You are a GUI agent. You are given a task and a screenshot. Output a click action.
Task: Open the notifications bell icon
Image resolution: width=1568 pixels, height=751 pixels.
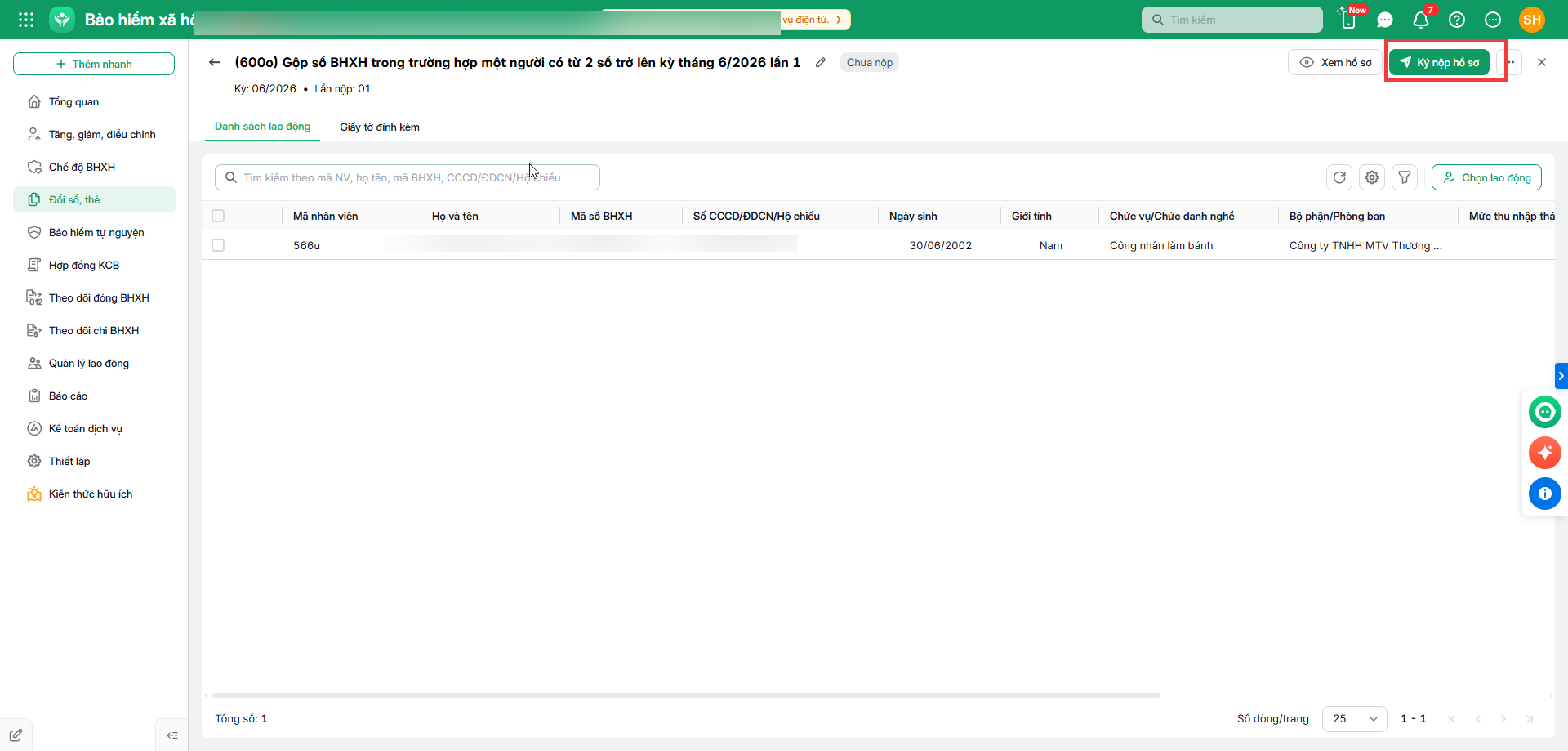tap(1421, 20)
